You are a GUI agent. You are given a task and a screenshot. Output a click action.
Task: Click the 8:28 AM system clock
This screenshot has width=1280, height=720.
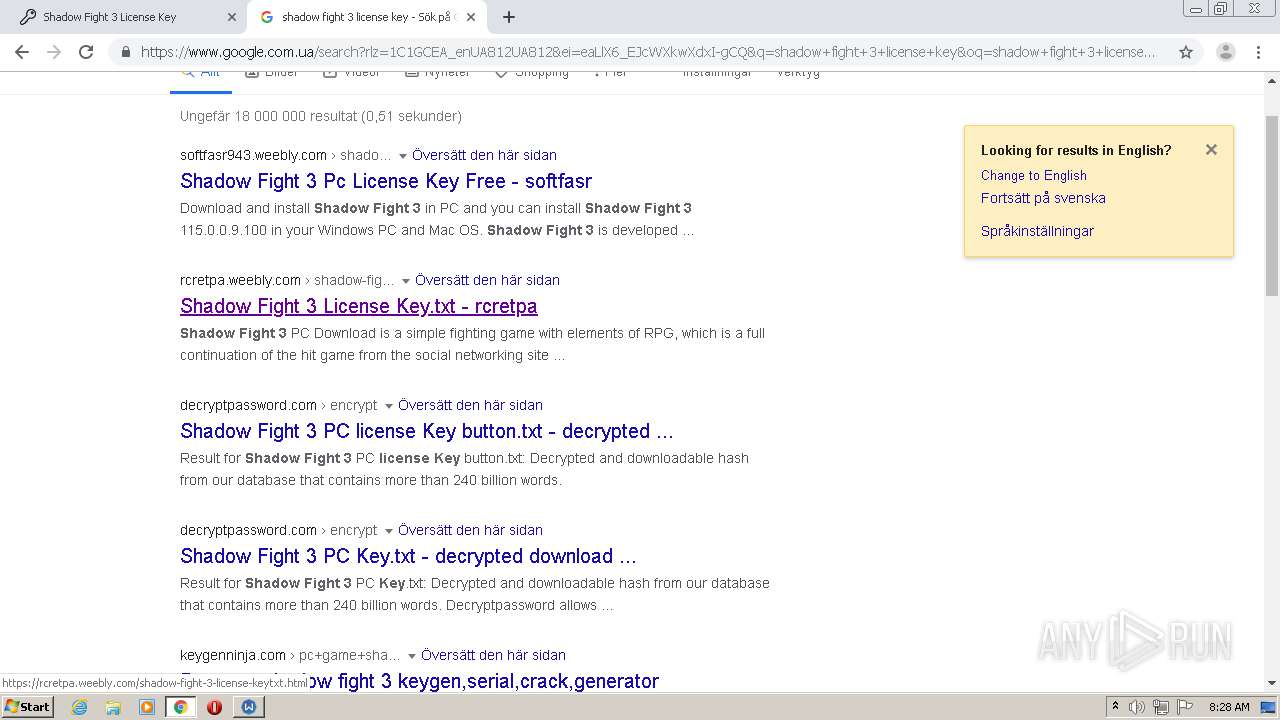[1229, 707]
